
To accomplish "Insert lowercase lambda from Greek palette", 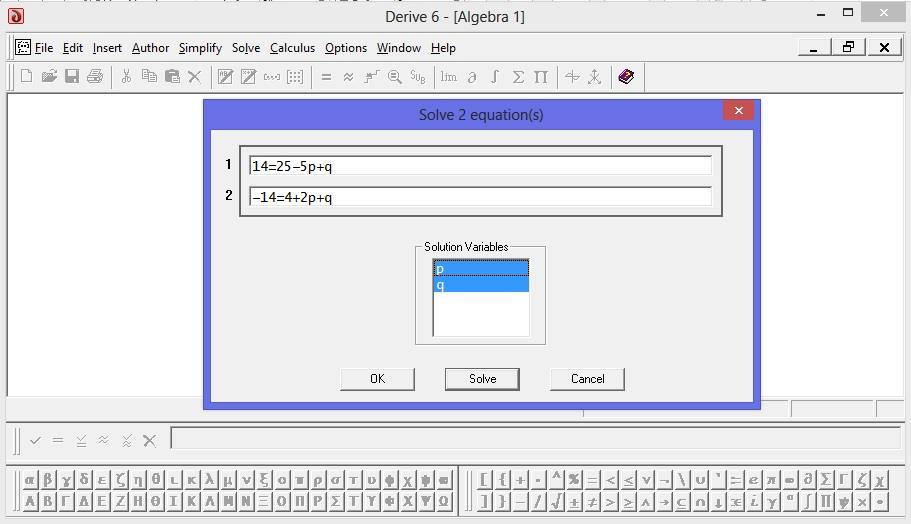I will coord(210,480).
